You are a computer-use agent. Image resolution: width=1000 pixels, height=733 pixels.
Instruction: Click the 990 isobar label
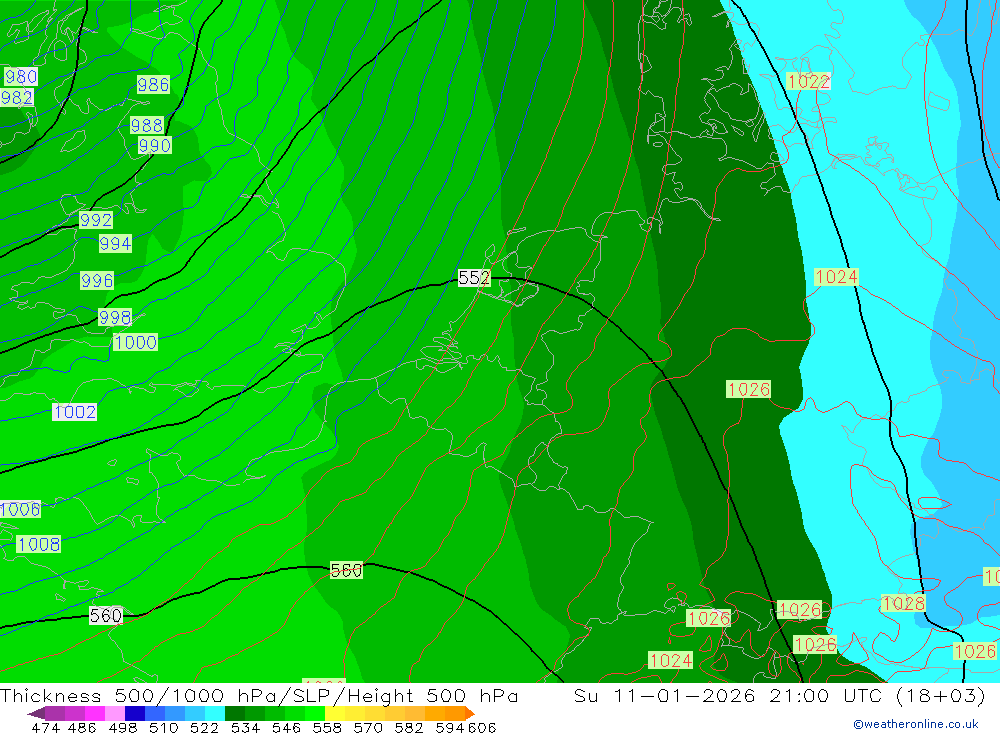154,145
